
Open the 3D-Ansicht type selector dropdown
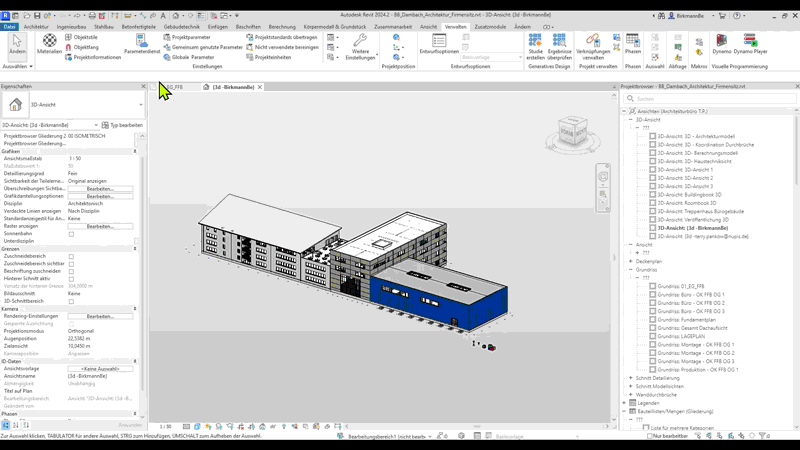(140, 105)
